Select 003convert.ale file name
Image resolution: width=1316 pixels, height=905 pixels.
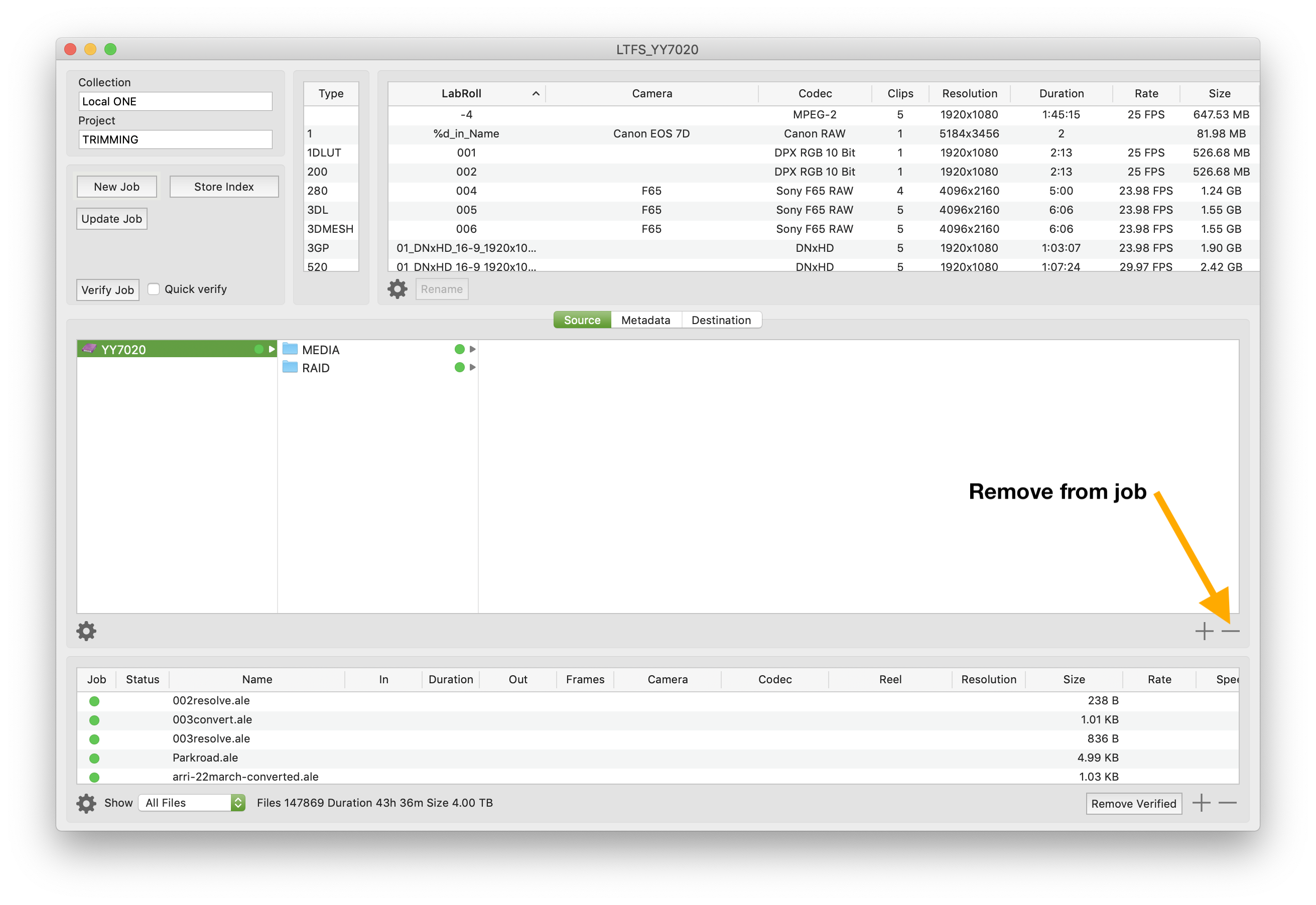pyautogui.click(x=212, y=720)
